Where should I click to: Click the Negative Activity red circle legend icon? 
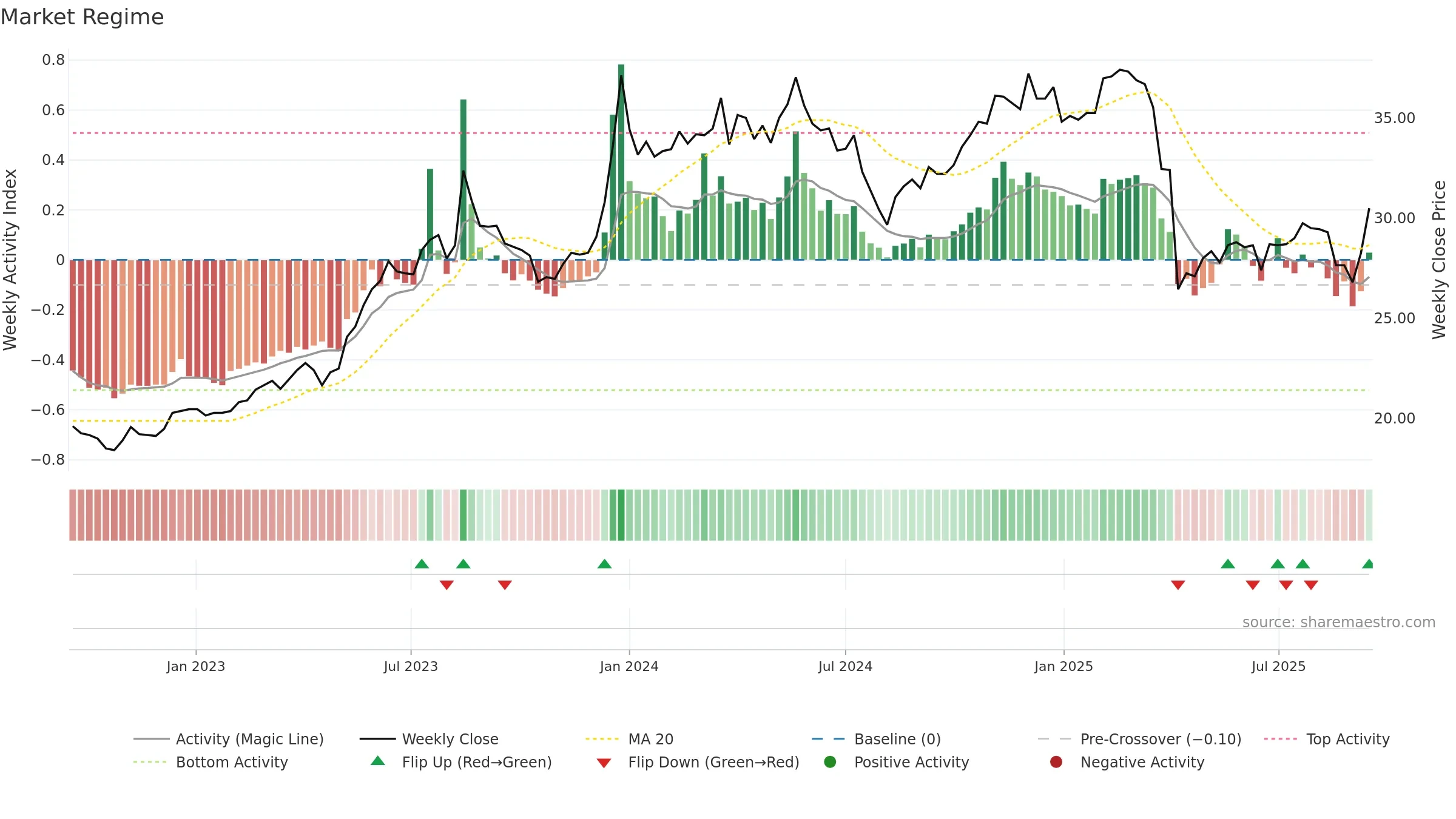pyautogui.click(x=1056, y=762)
